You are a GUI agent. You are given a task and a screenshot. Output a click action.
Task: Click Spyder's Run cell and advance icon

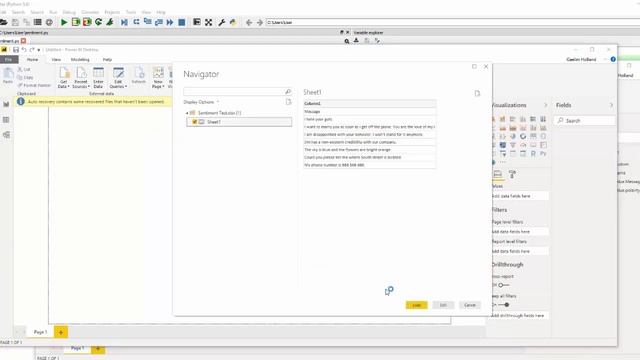(x=87, y=22)
